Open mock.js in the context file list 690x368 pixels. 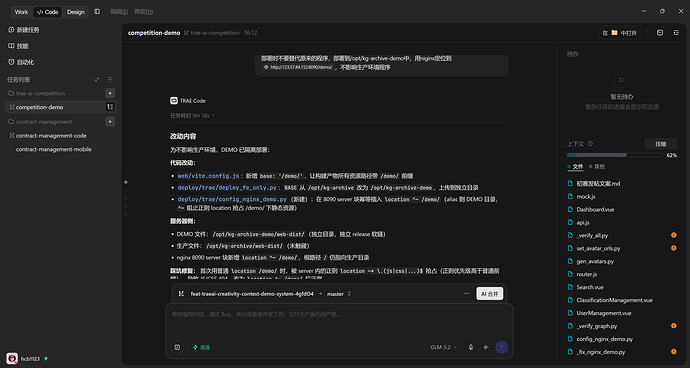[x=586, y=197]
